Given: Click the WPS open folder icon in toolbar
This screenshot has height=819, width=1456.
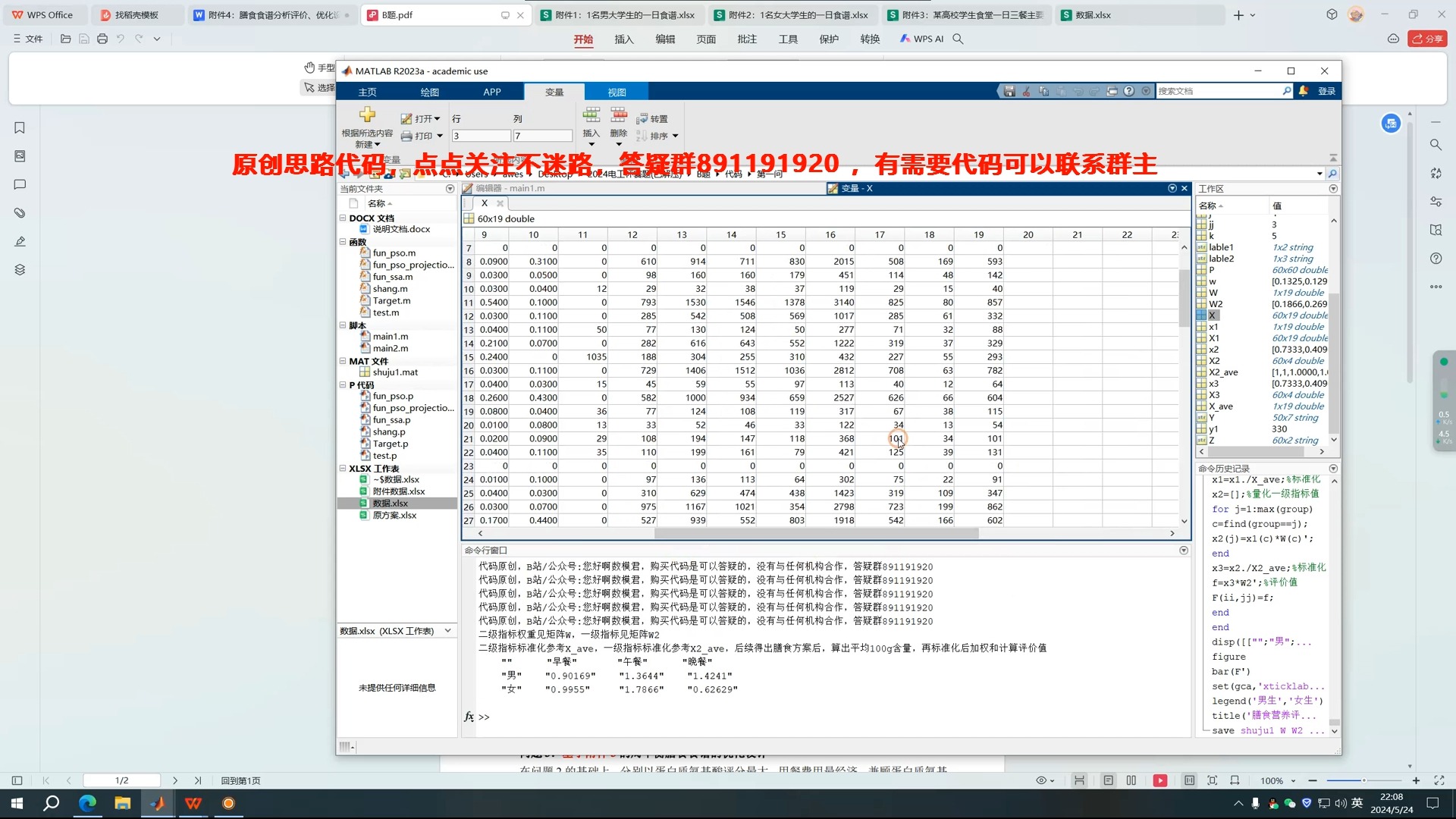Looking at the screenshot, I should [66, 39].
